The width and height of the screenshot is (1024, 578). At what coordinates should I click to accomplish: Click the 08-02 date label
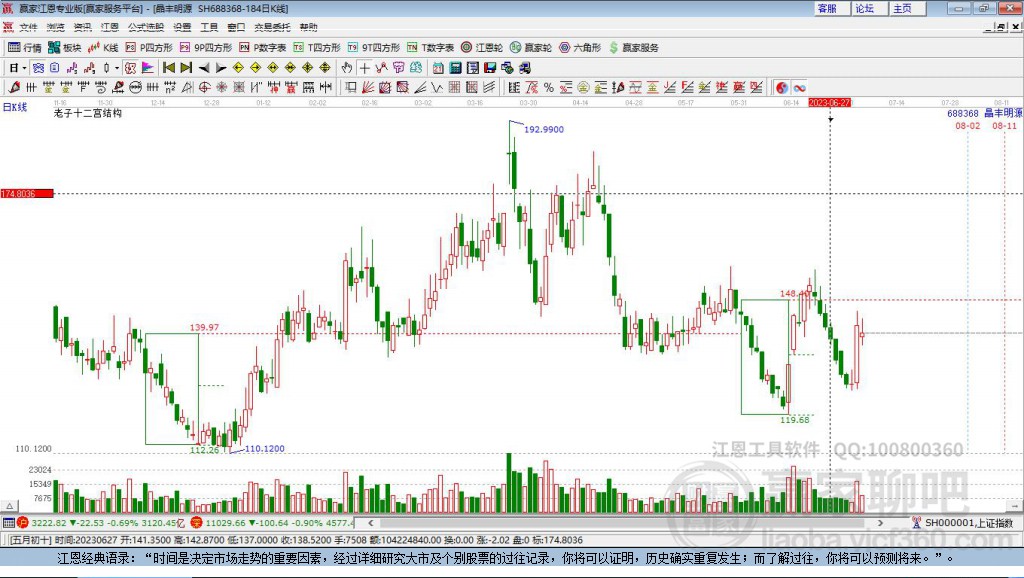tap(968, 125)
